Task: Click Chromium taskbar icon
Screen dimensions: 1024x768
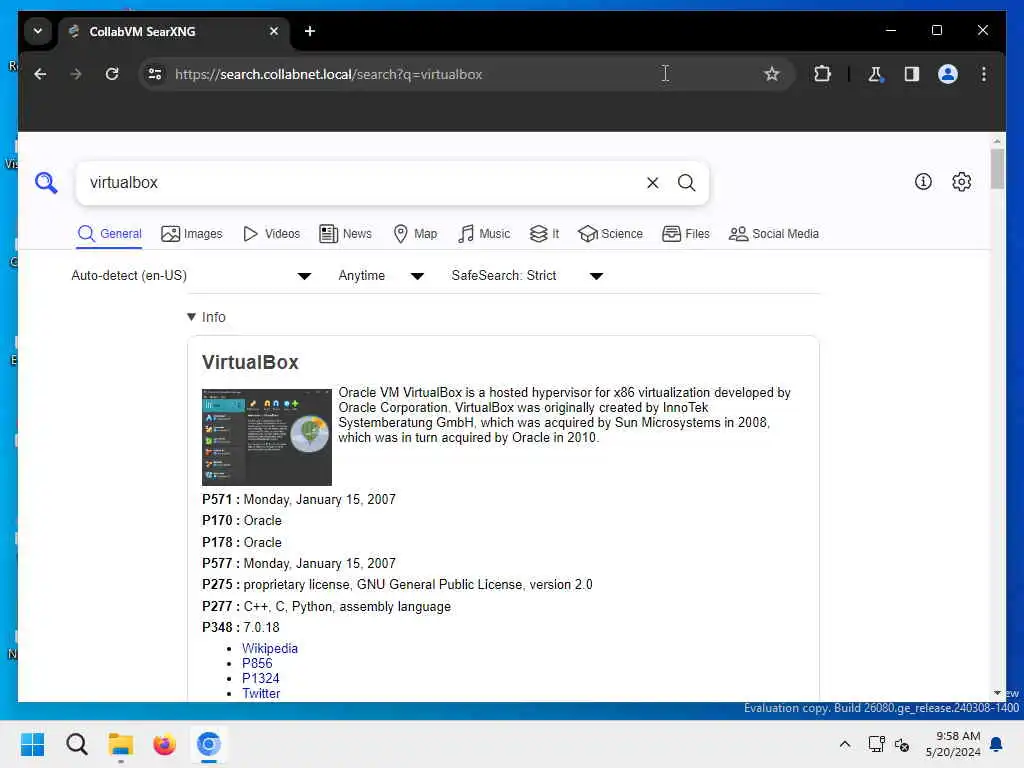Action: (209, 744)
